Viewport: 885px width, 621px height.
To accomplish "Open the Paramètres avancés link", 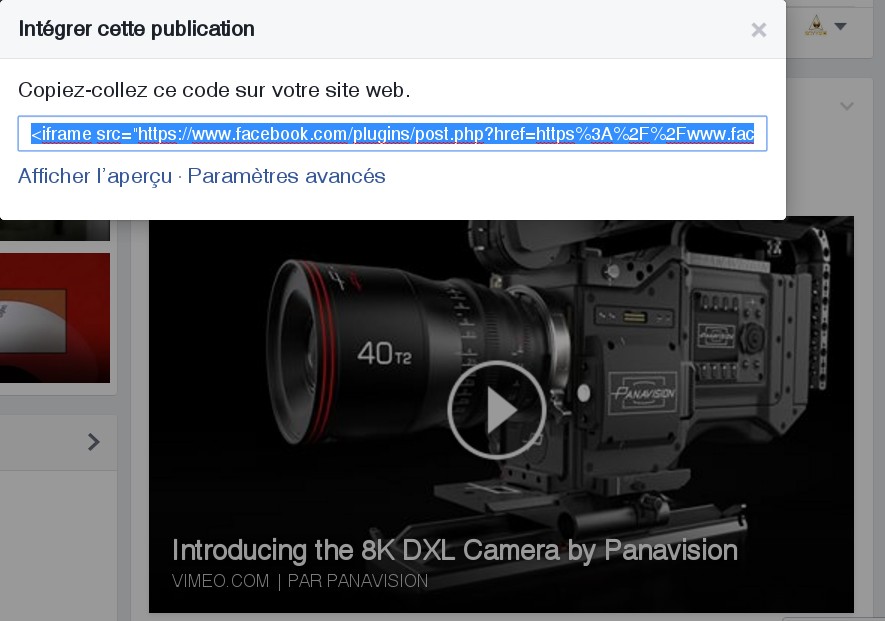I will [x=287, y=176].
